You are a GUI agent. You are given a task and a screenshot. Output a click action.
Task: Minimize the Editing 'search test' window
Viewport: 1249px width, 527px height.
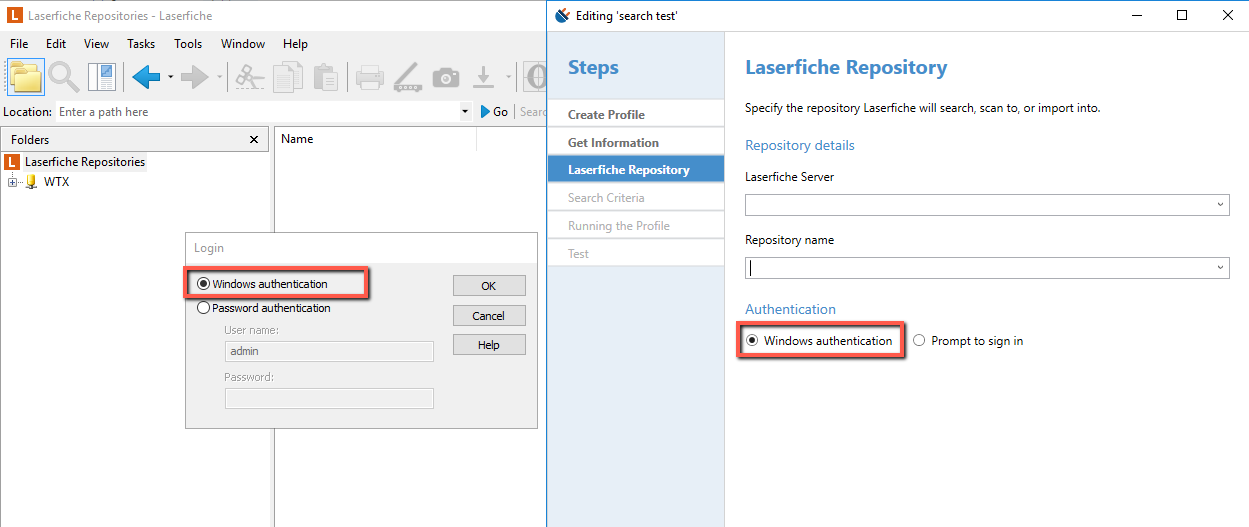(1137, 15)
